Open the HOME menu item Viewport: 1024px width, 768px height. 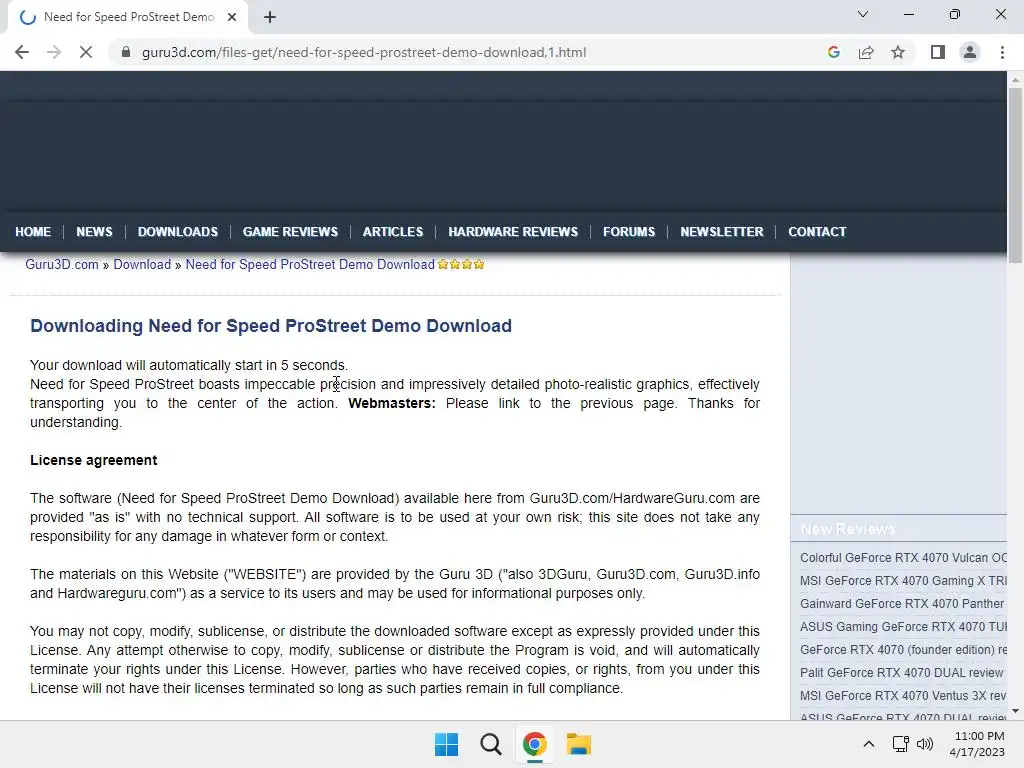point(33,232)
